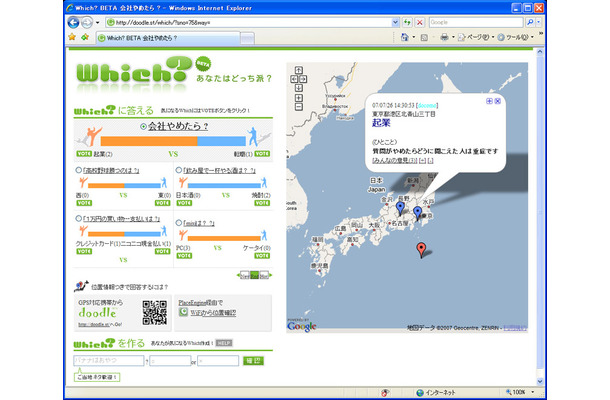
Task: Click the Feeds icon in command bar
Action: pos(424,37)
